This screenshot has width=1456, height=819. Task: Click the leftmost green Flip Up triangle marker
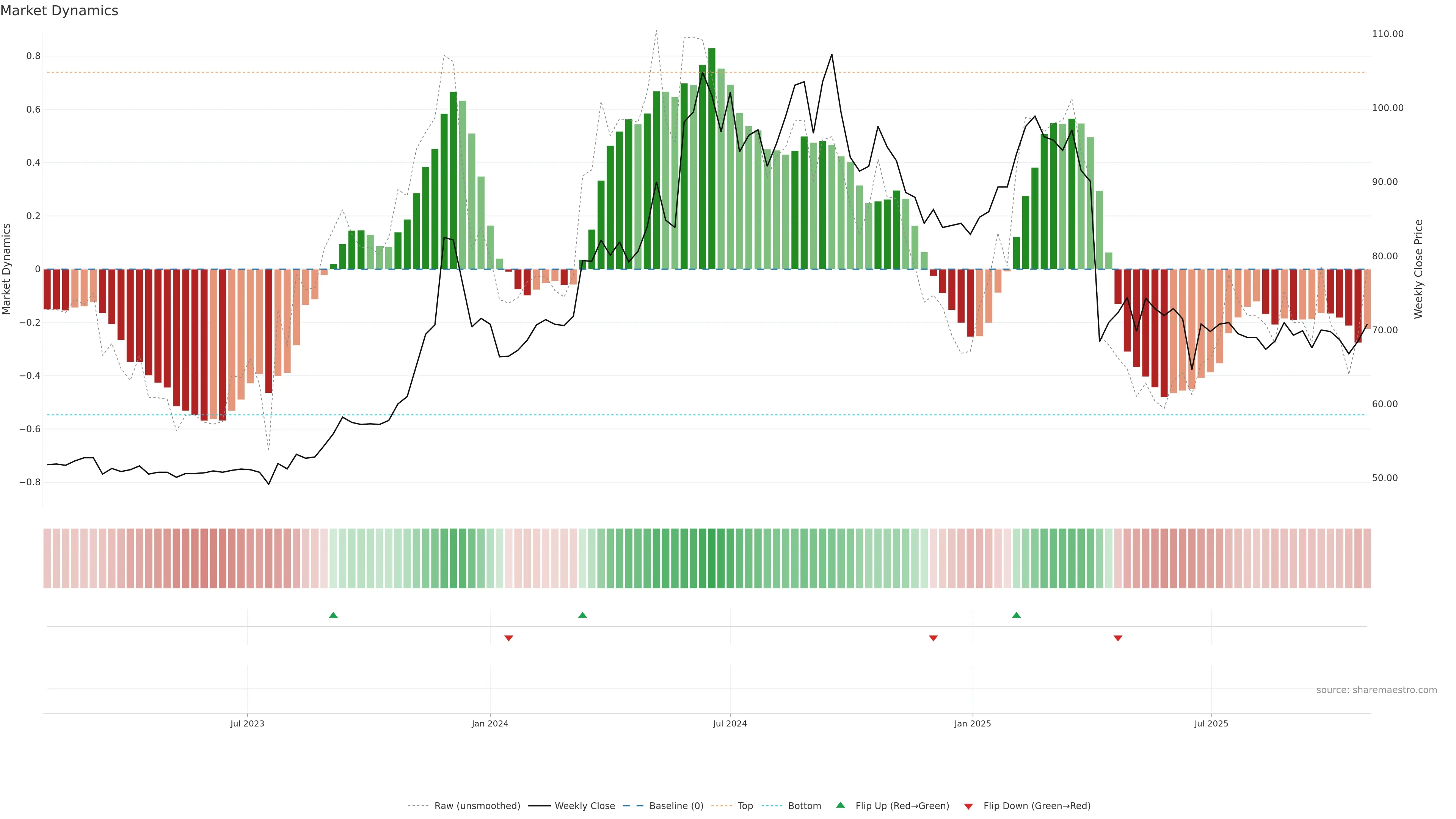point(334,615)
